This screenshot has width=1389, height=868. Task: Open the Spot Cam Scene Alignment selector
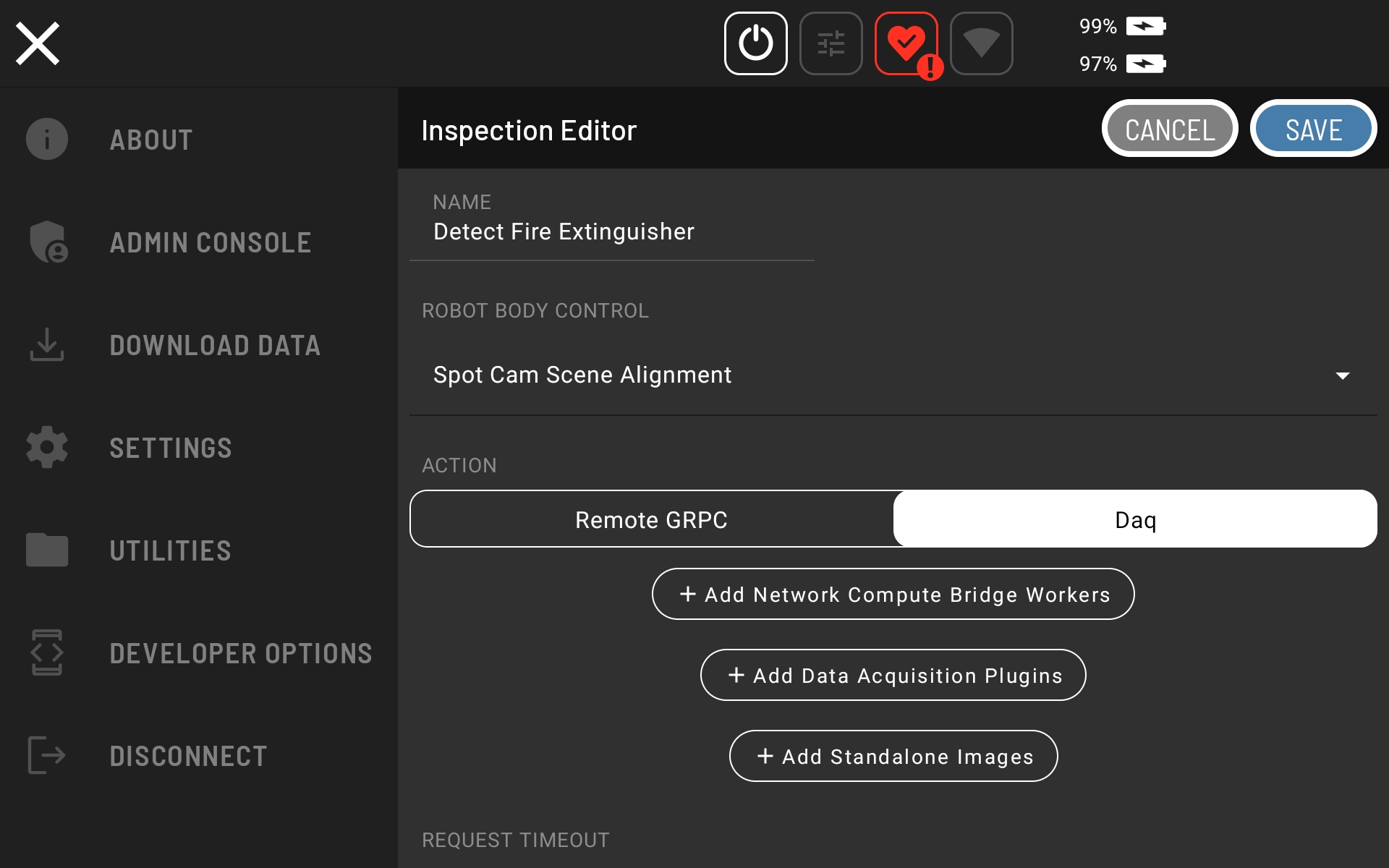click(582, 375)
